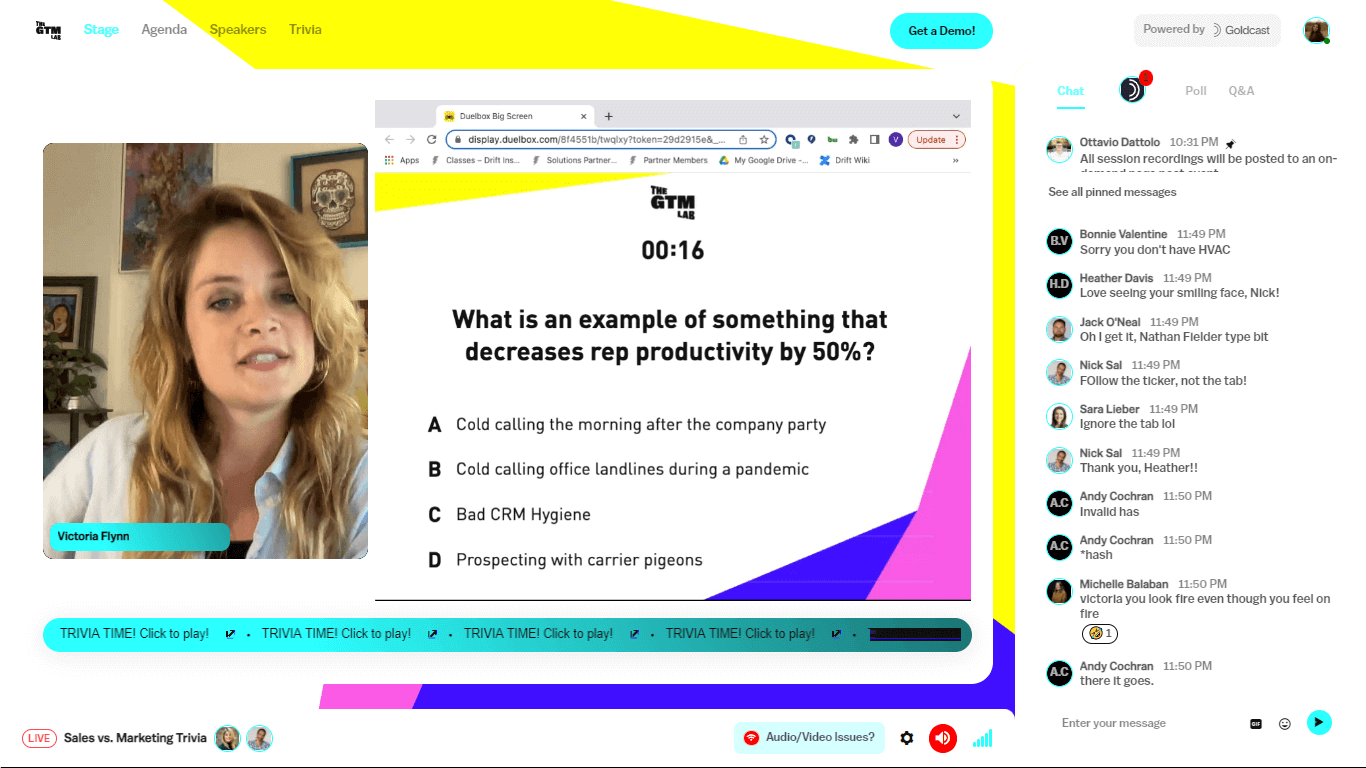Viewport: 1366px width, 768px height.
Task: Click the Sales vs. Marketing Trivia title
Action: tap(135, 739)
